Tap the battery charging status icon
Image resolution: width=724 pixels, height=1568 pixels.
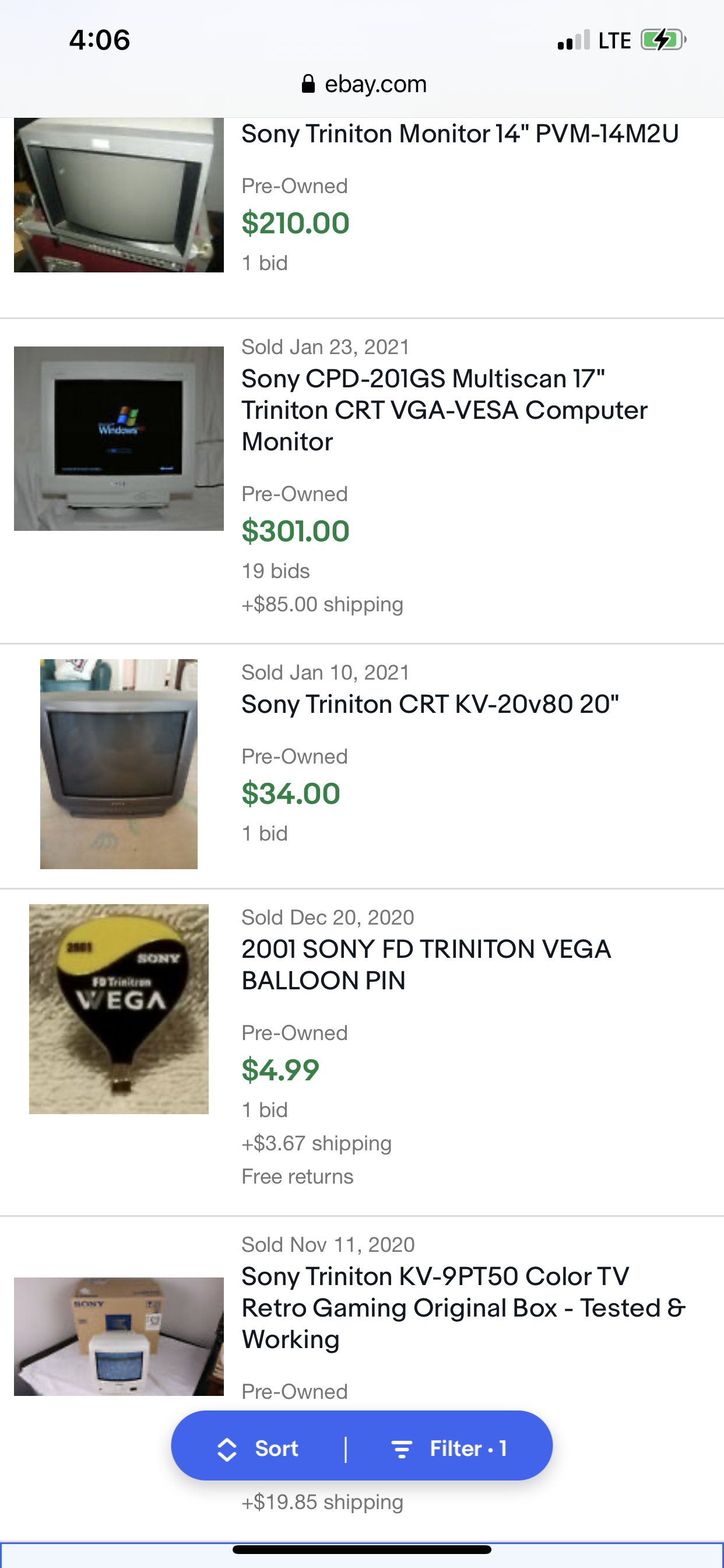(663, 40)
